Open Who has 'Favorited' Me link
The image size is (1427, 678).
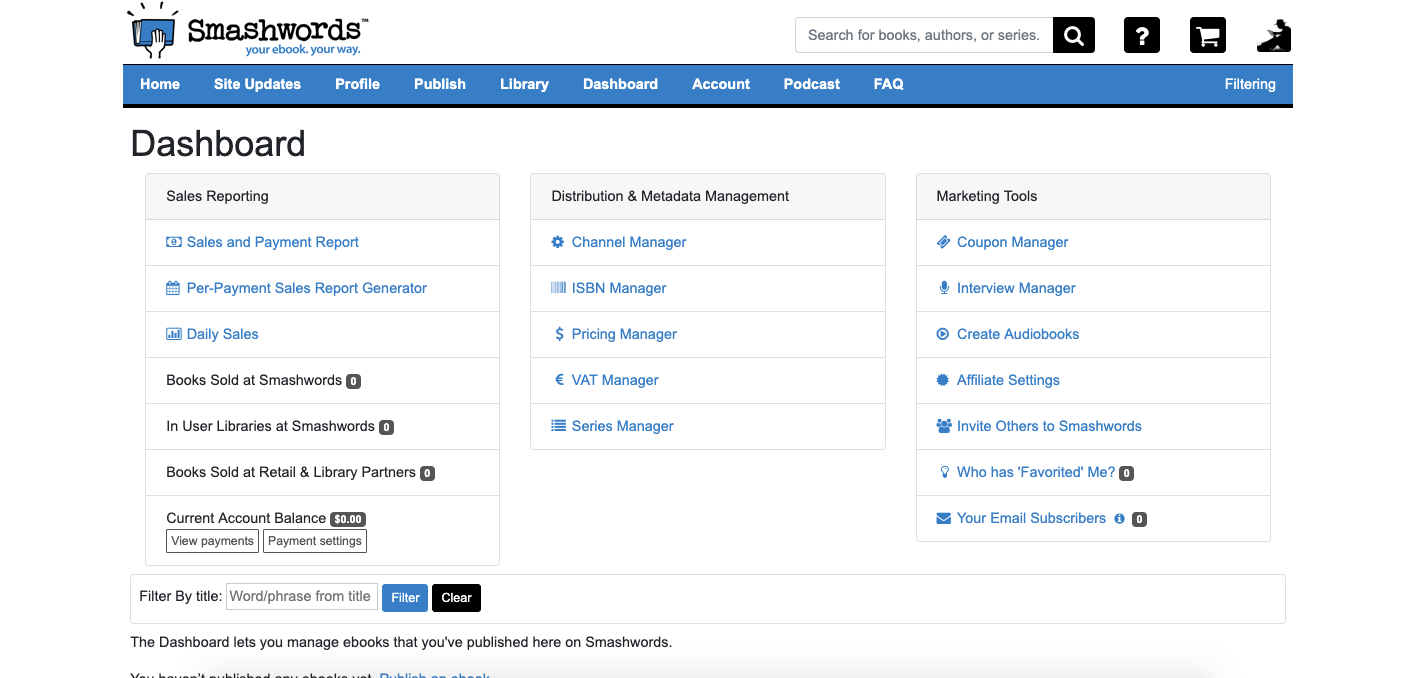click(1036, 472)
